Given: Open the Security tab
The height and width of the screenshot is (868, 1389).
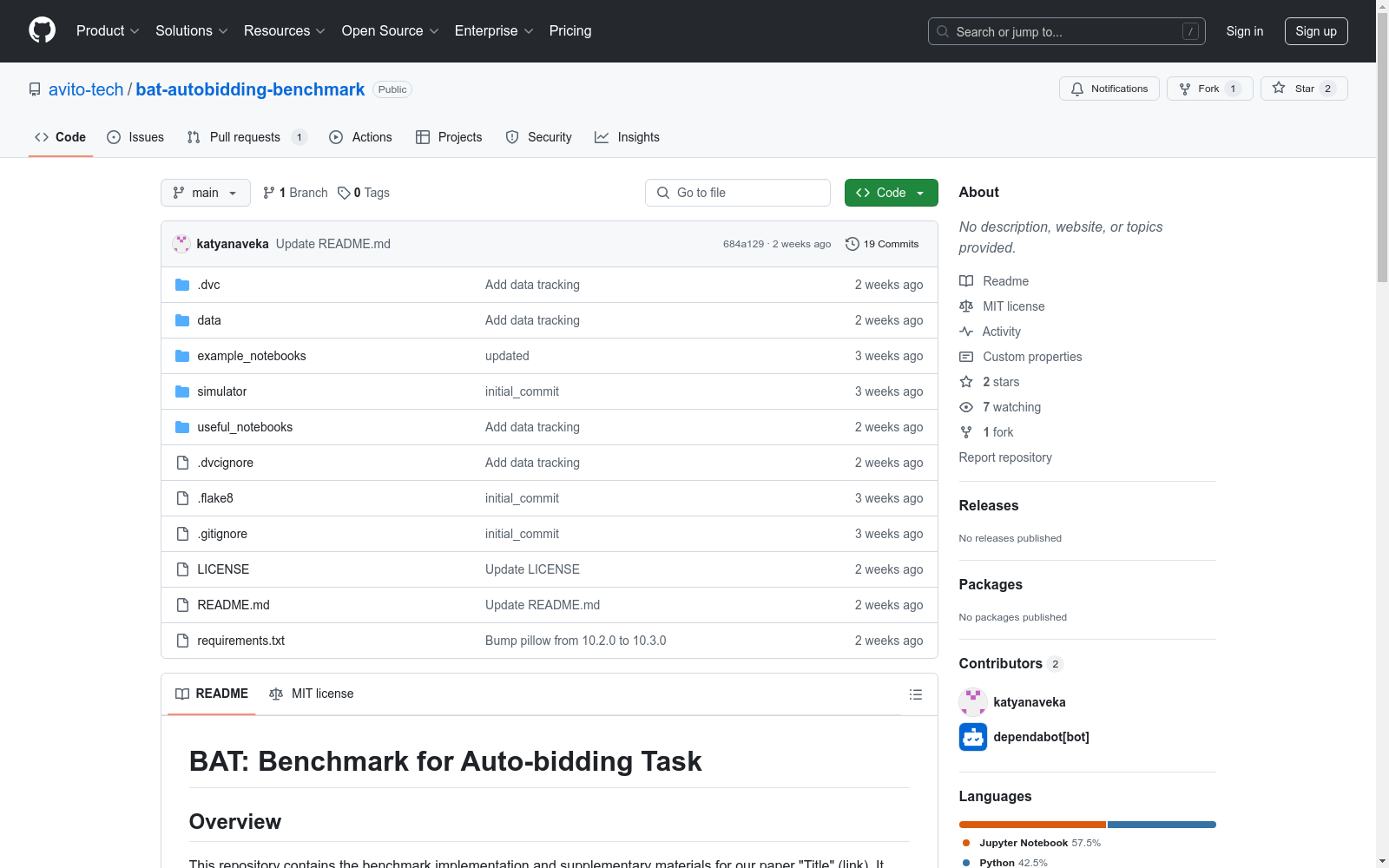Looking at the screenshot, I should pos(538,137).
